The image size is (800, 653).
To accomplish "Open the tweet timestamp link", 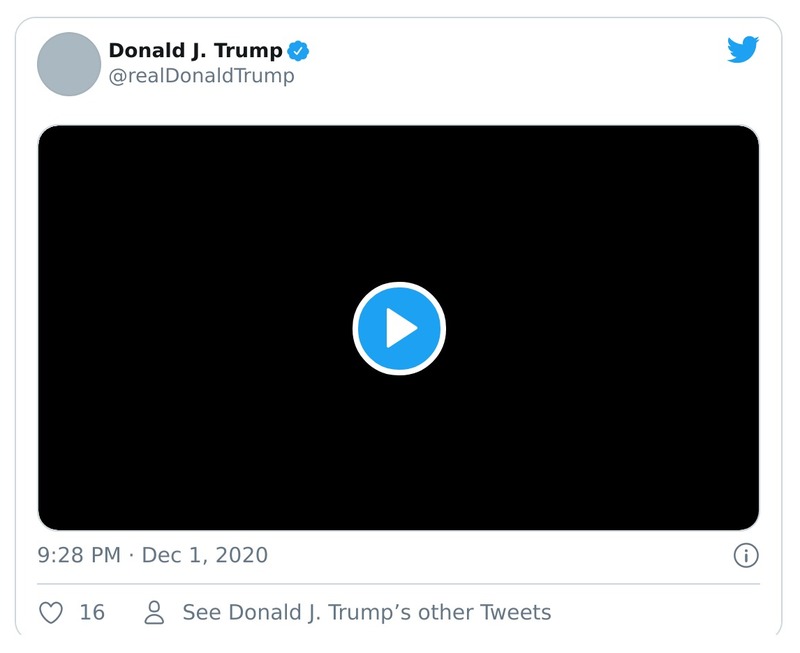I will point(150,551).
